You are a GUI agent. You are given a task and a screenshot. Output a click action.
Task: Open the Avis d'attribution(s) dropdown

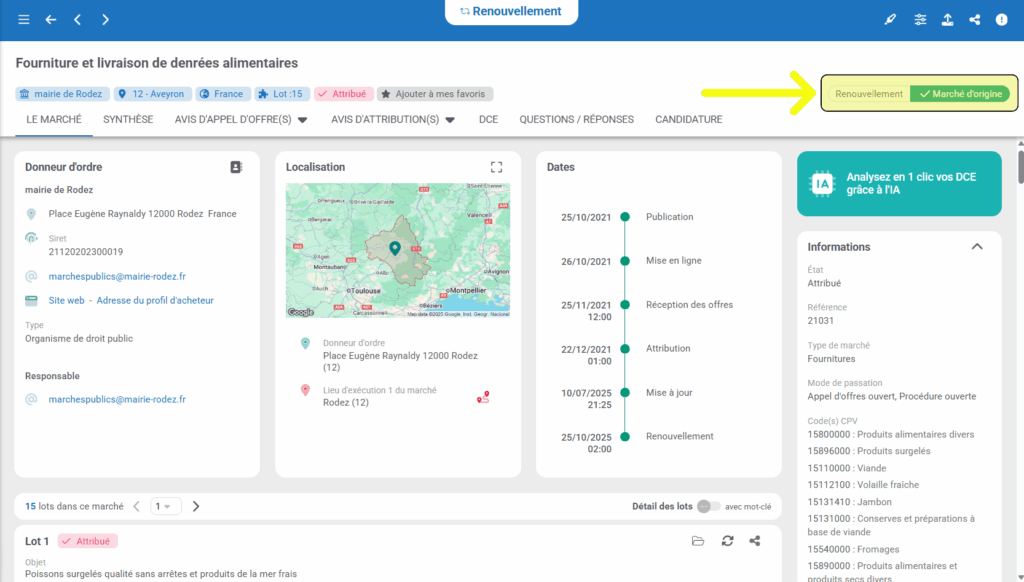(393, 120)
